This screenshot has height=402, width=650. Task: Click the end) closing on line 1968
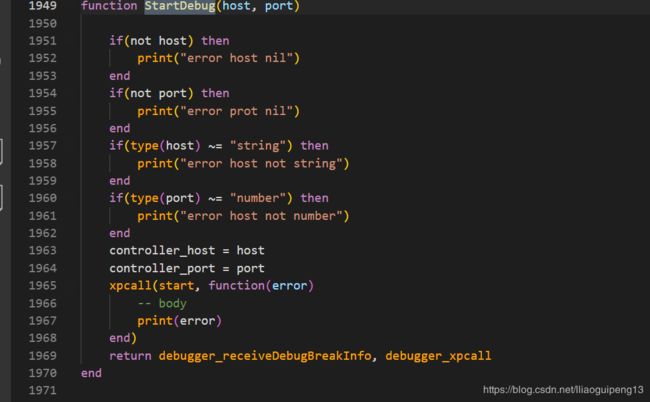click(123, 338)
